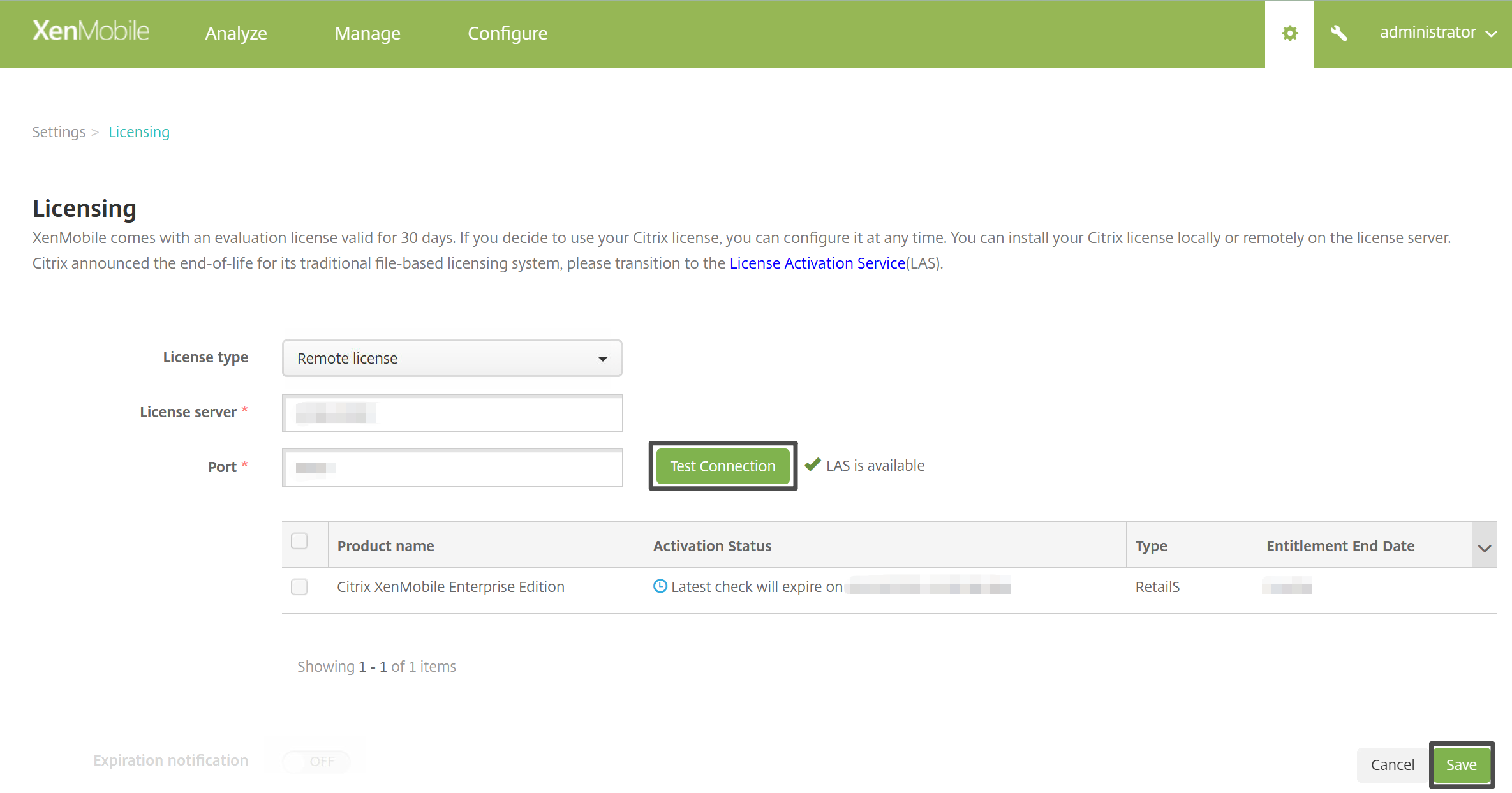Click the XenMobile logo

tap(91, 31)
